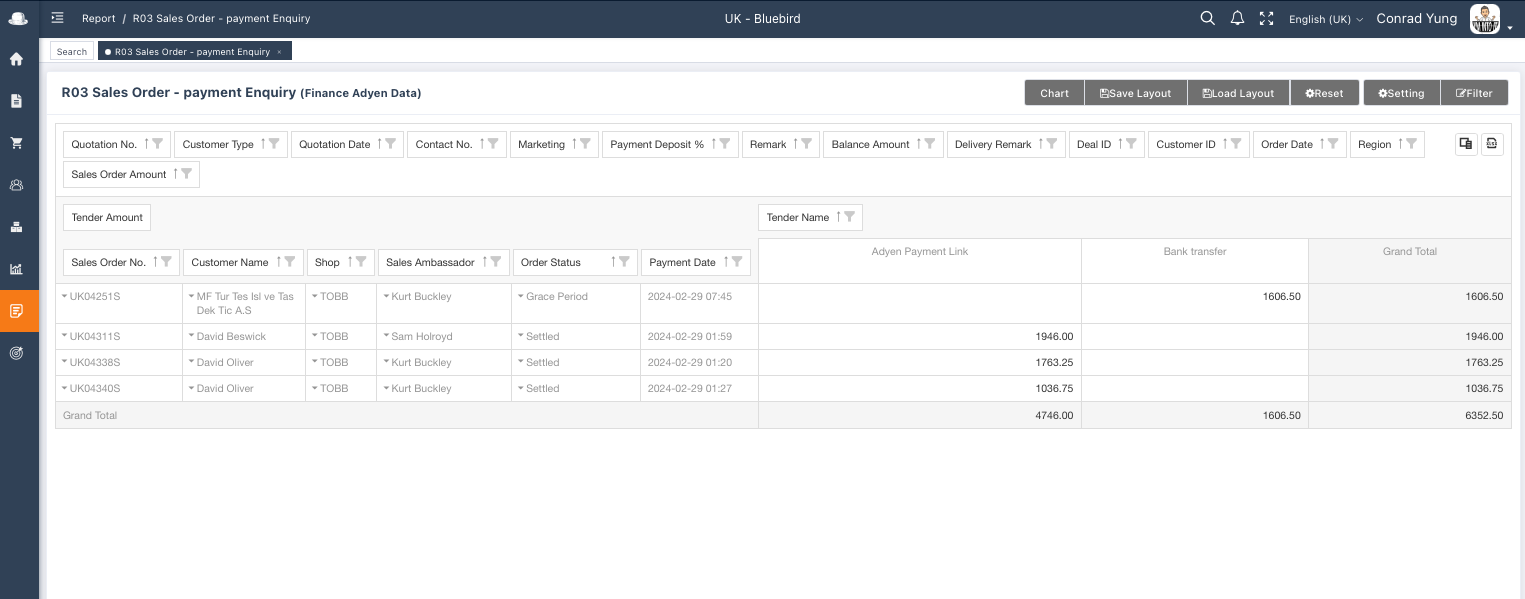This screenshot has height=599, width=1525.
Task: Open the English (UK) language dropdown
Action: [1325, 18]
